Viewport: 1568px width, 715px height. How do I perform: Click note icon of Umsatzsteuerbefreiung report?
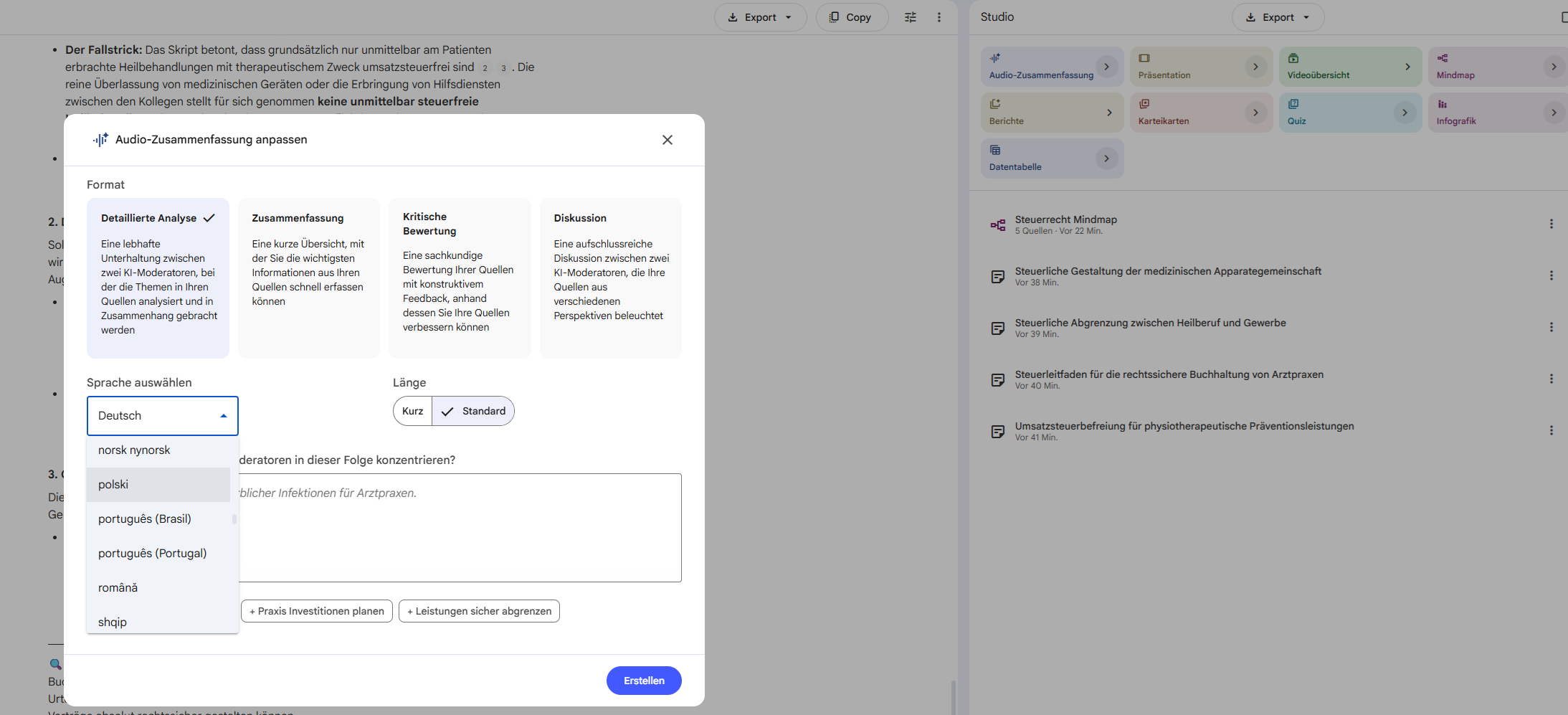(998, 432)
